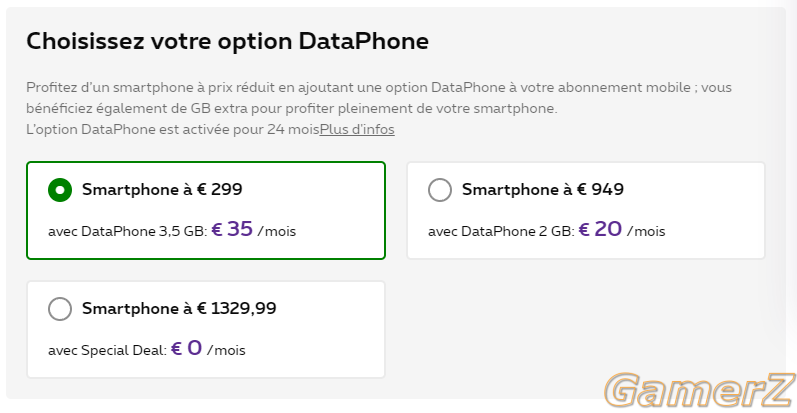The width and height of the screenshot is (797, 413).
Task: Click the "Smartphone à € 949" title text
Action: [x=543, y=189]
